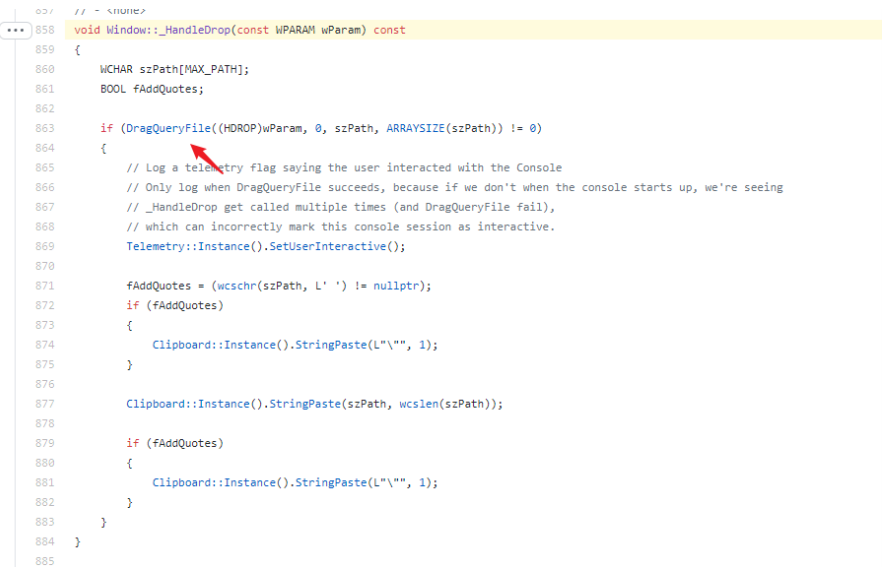The image size is (893, 567).
Task: Select line number 858
Action: 45,31
